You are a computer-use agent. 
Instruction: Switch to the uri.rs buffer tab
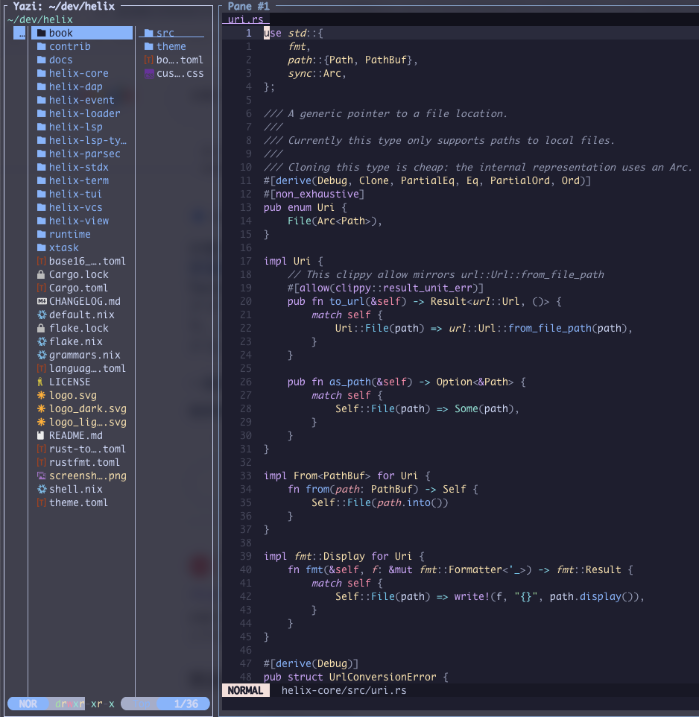pyautogui.click(x=245, y=19)
